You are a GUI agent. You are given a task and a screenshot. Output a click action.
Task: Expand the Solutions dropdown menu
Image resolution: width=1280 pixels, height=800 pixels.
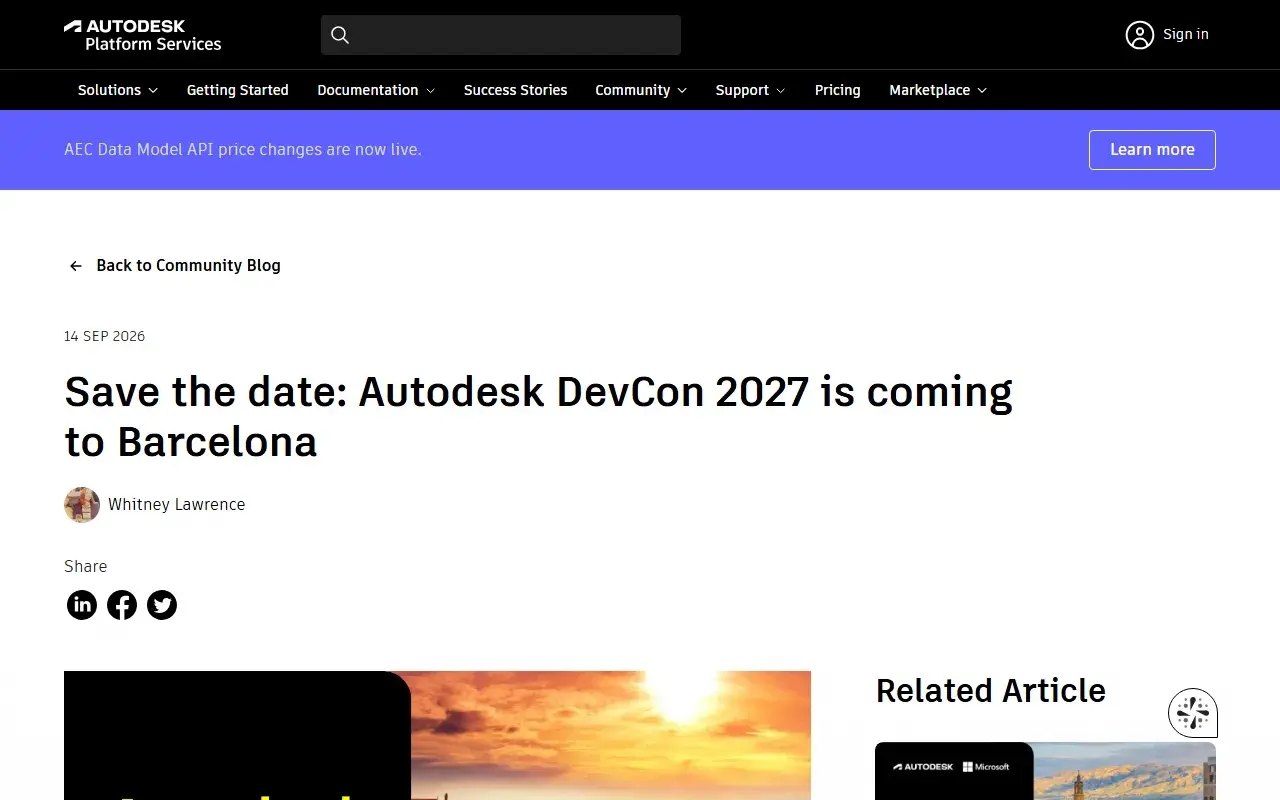pyautogui.click(x=118, y=90)
